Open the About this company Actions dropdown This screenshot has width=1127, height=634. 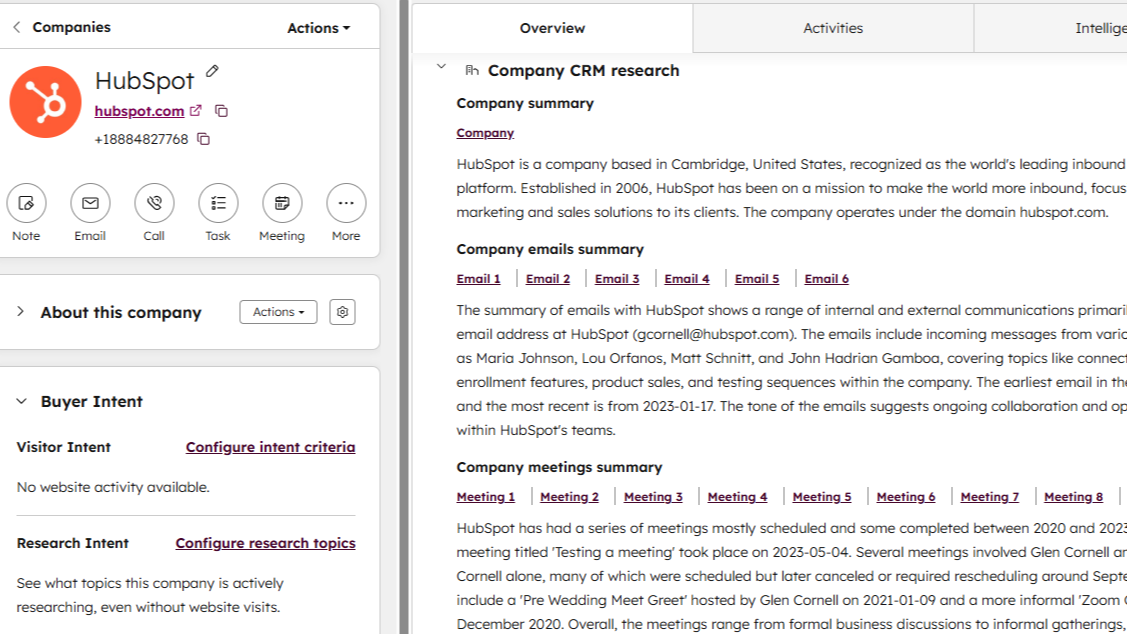click(278, 312)
